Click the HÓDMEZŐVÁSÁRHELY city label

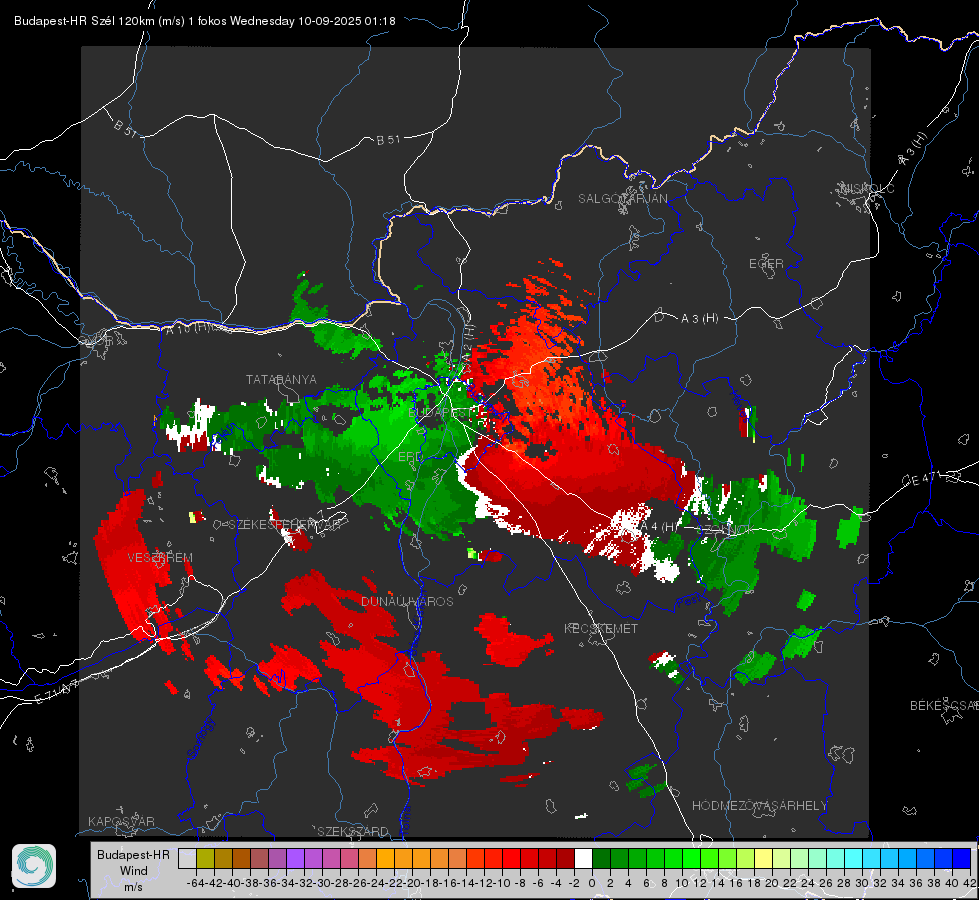(x=759, y=806)
